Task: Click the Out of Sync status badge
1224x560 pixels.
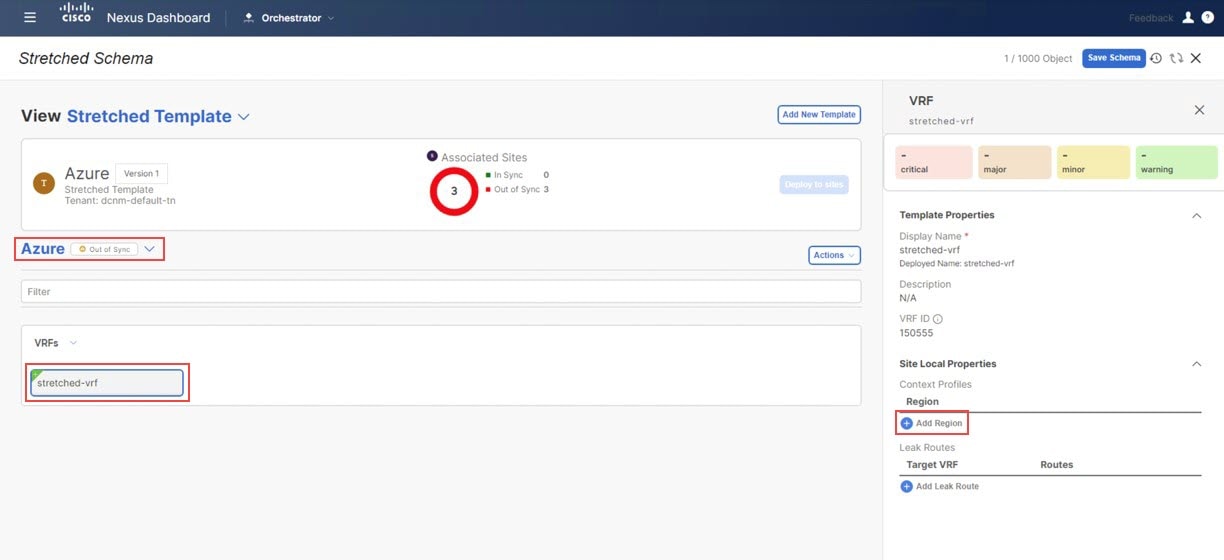Action: 104,249
